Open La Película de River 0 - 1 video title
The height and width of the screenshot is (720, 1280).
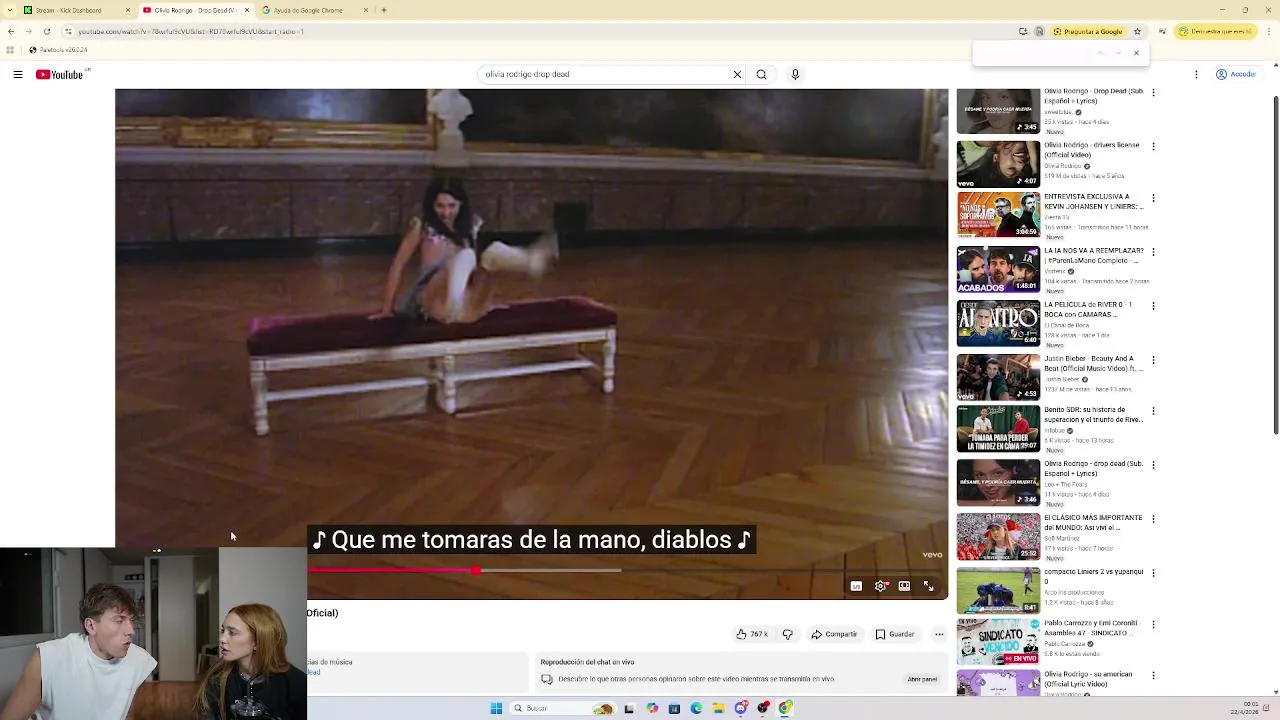1088,309
